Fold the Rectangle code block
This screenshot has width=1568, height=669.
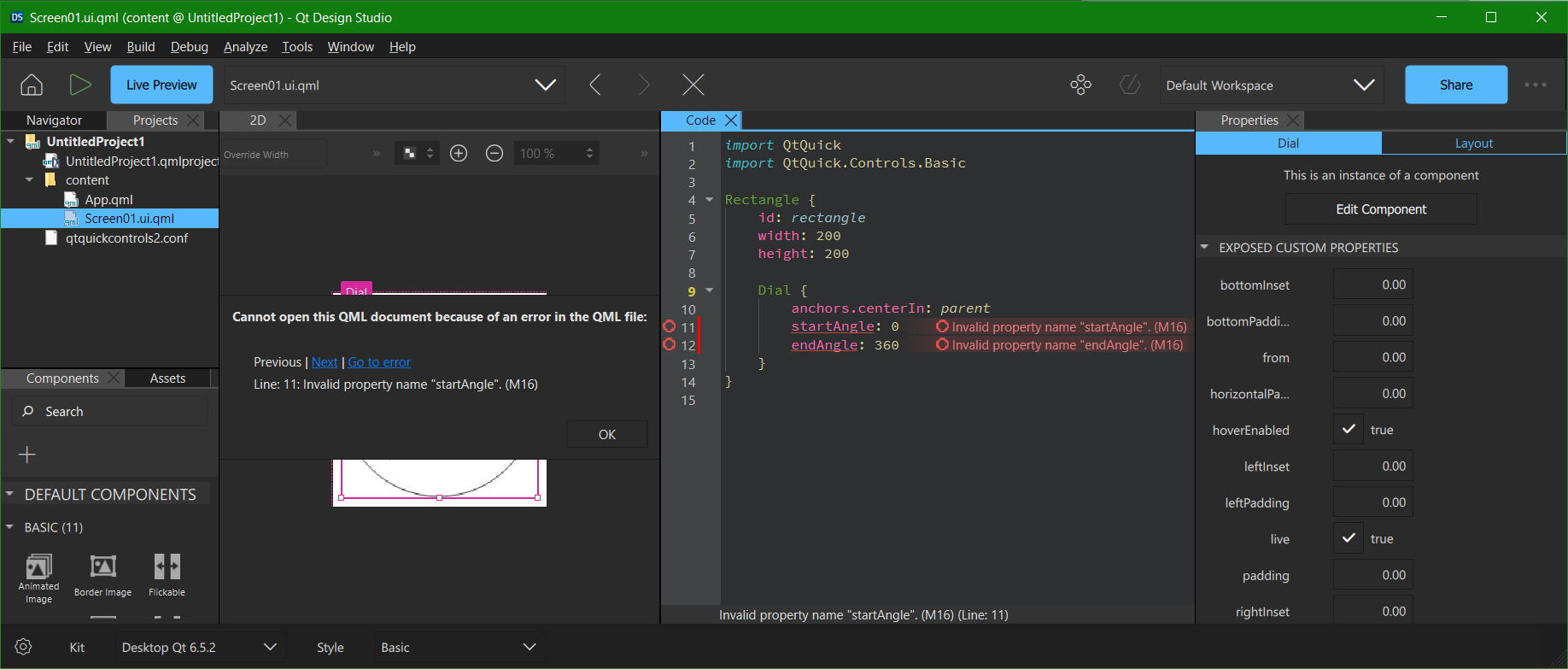click(709, 199)
